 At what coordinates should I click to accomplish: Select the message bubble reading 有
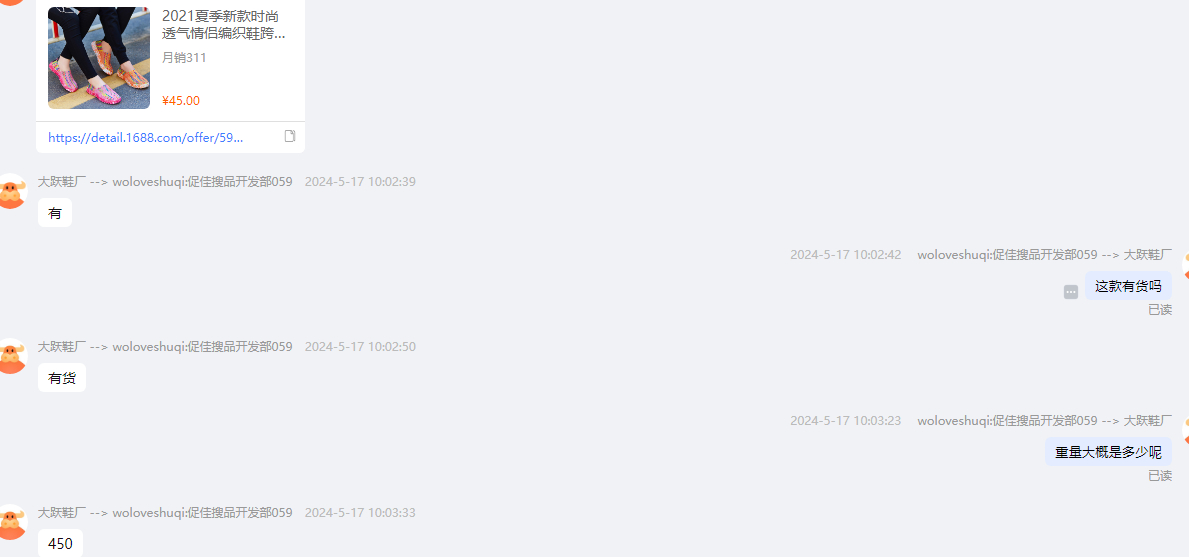55,213
